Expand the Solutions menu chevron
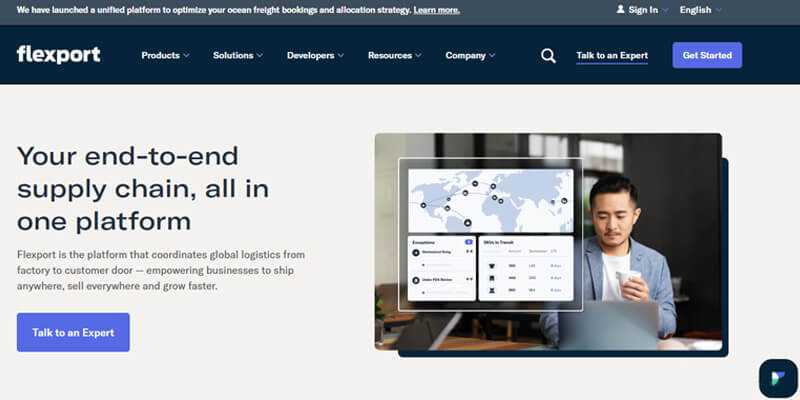 pos(260,56)
